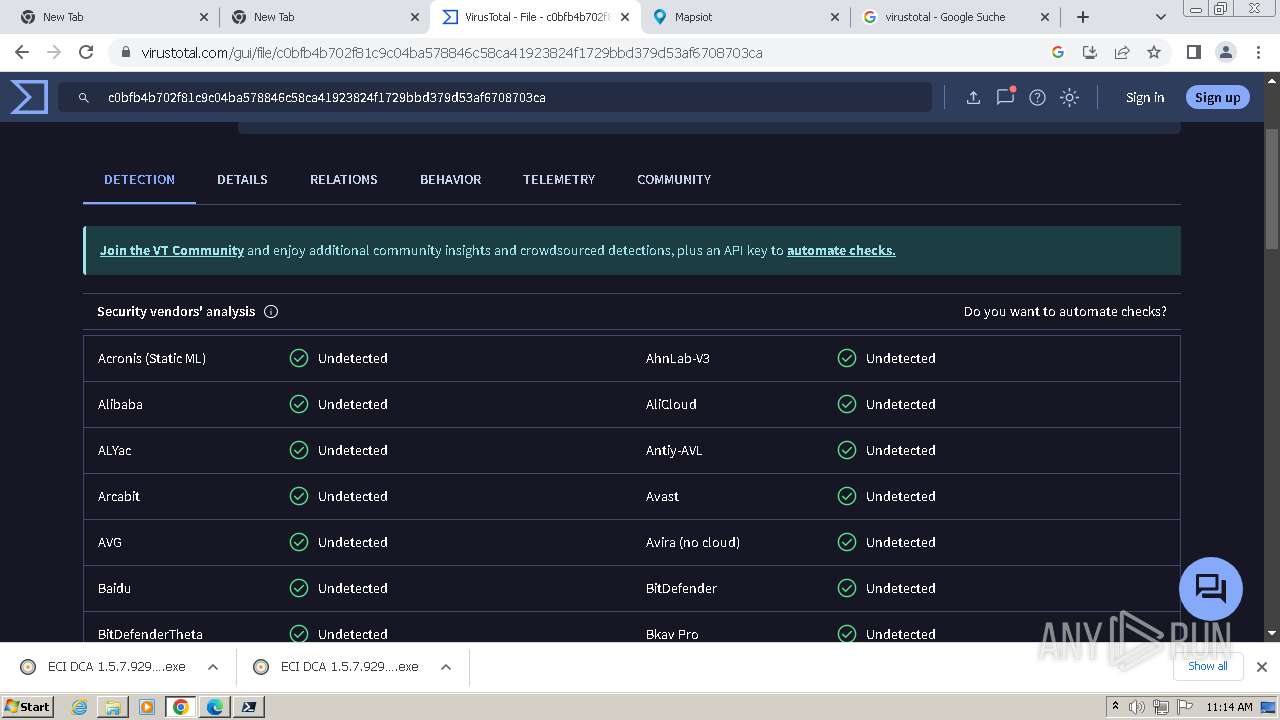Switch to the COMMUNITY tab
The height and width of the screenshot is (720, 1280).
click(x=674, y=179)
